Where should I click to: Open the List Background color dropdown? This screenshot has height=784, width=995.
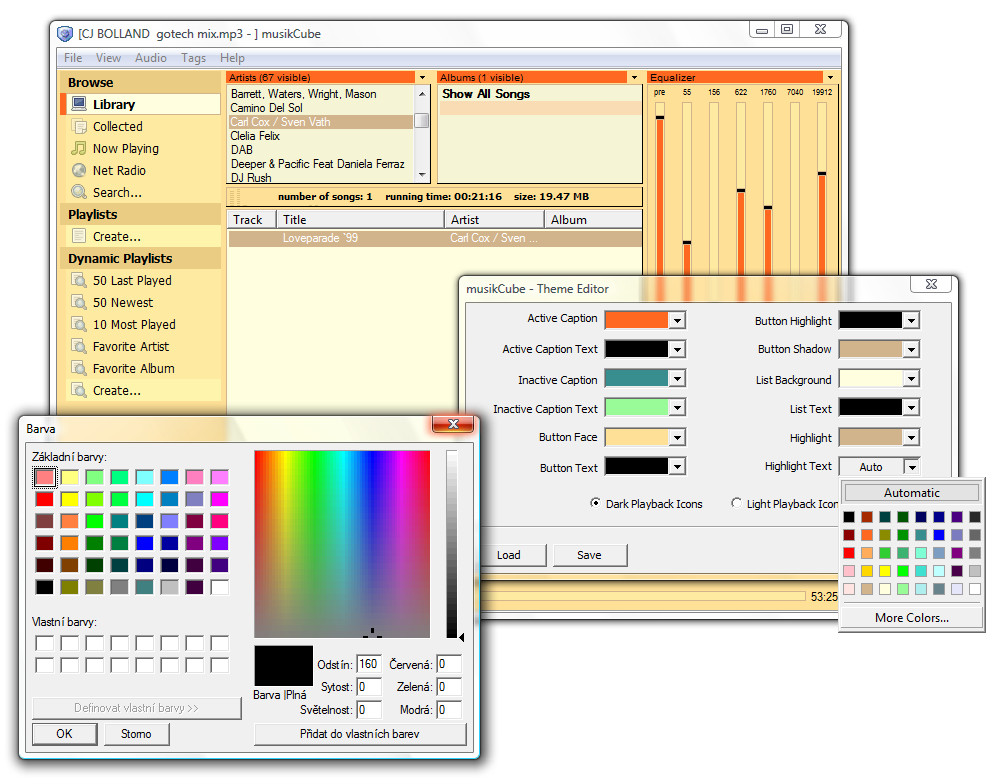coord(911,379)
